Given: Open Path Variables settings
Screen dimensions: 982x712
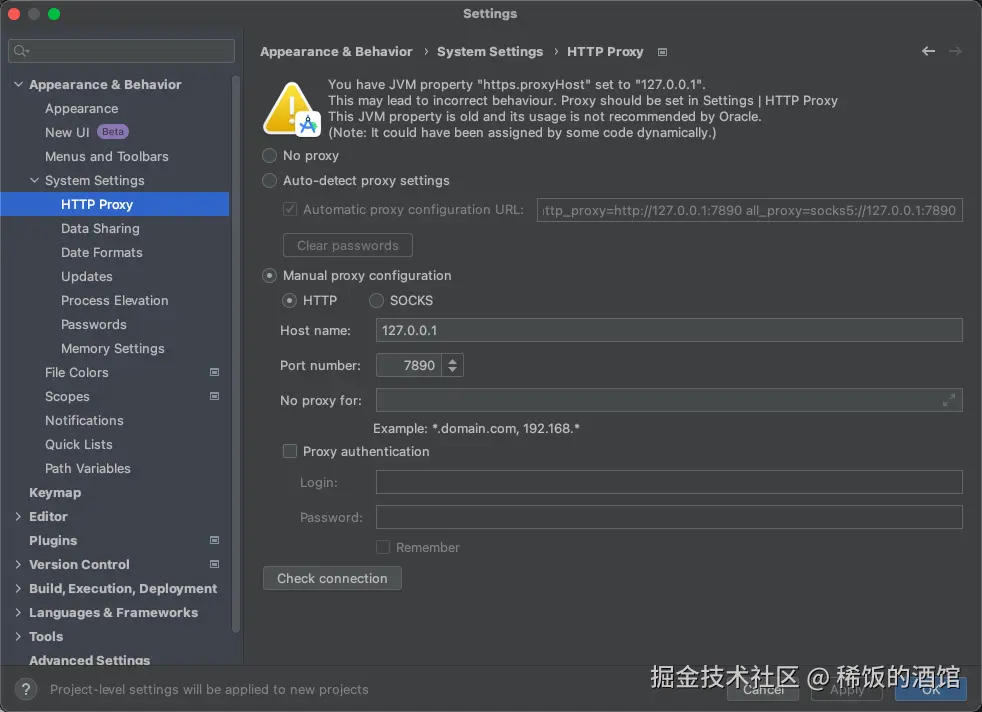Looking at the screenshot, I should [x=88, y=468].
